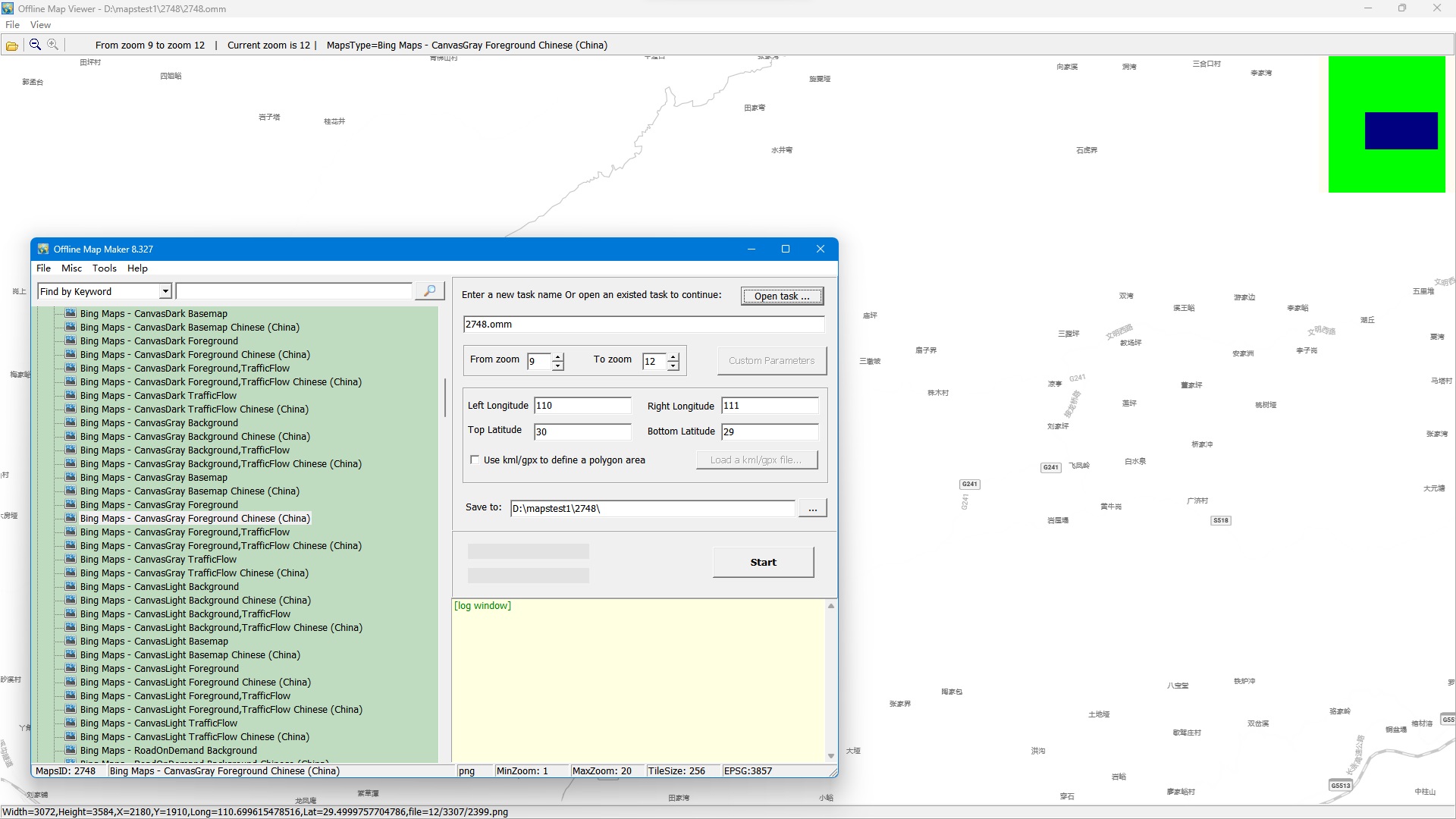The width and height of the screenshot is (1456, 819).
Task: Click icon of Bing Maps - CanvasLight Background row
Action: pyautogui.click(x=71, y=586)
